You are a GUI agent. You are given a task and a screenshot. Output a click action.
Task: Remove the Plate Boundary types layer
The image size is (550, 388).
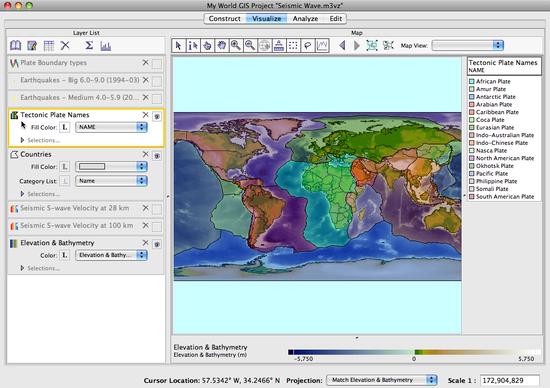(x=146, y=62)
